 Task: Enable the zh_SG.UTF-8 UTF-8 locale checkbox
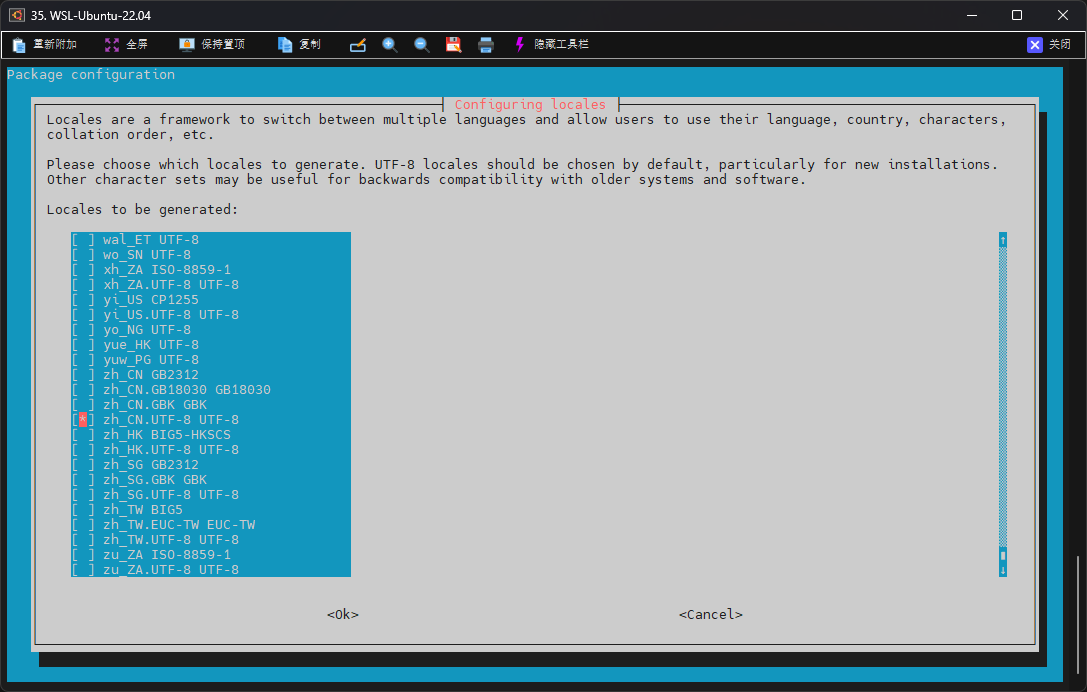click(x=83, y=495)
